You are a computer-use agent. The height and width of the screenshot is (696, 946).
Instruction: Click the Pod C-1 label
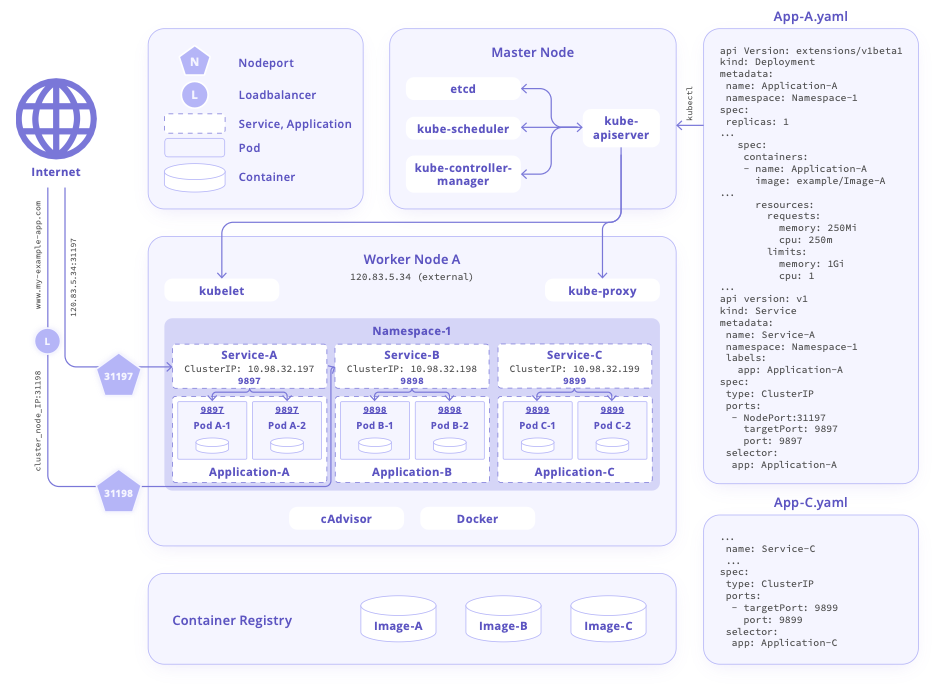tap(538, 425)
